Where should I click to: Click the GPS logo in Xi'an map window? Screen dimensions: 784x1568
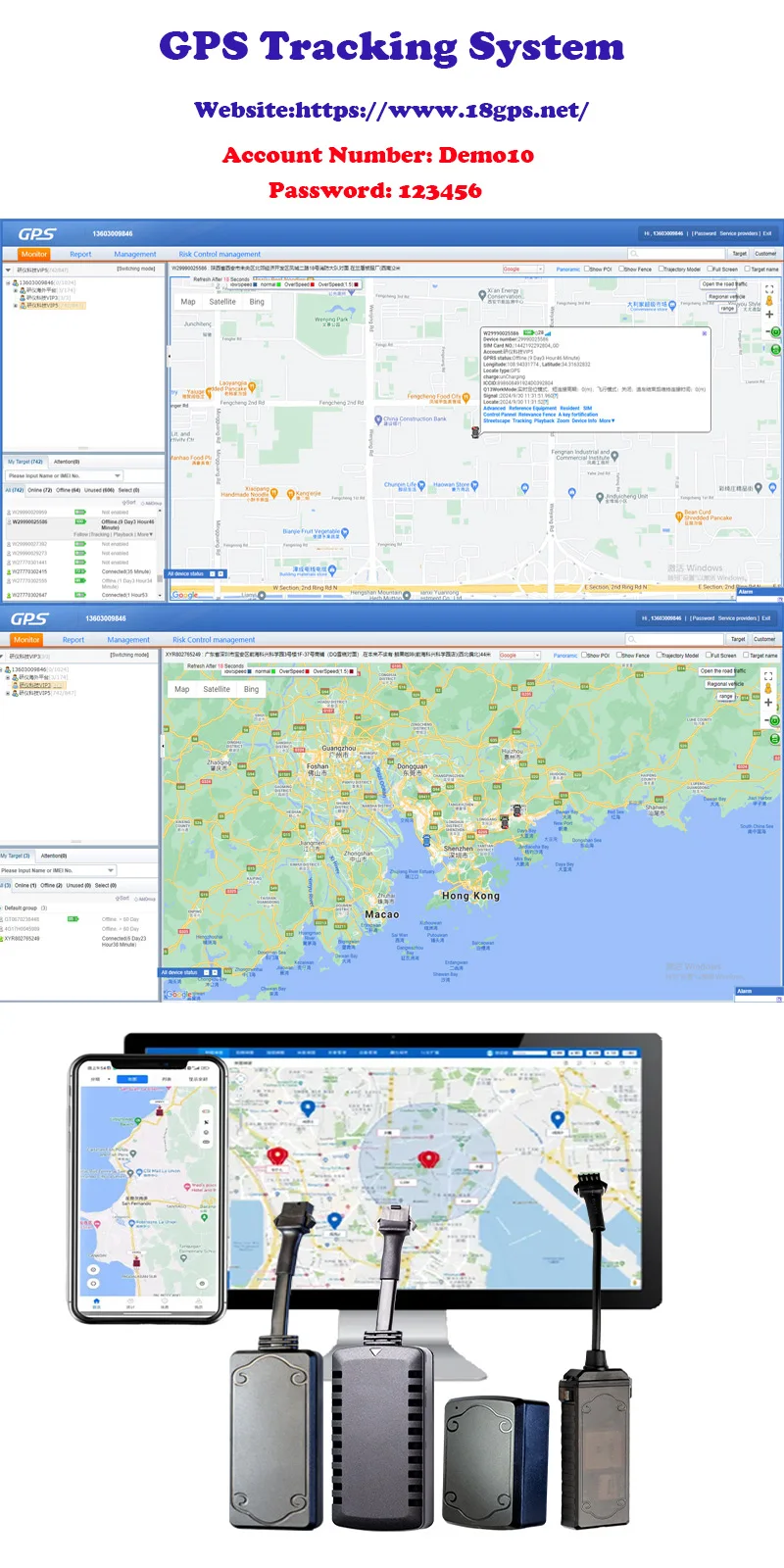pos(37,234)
